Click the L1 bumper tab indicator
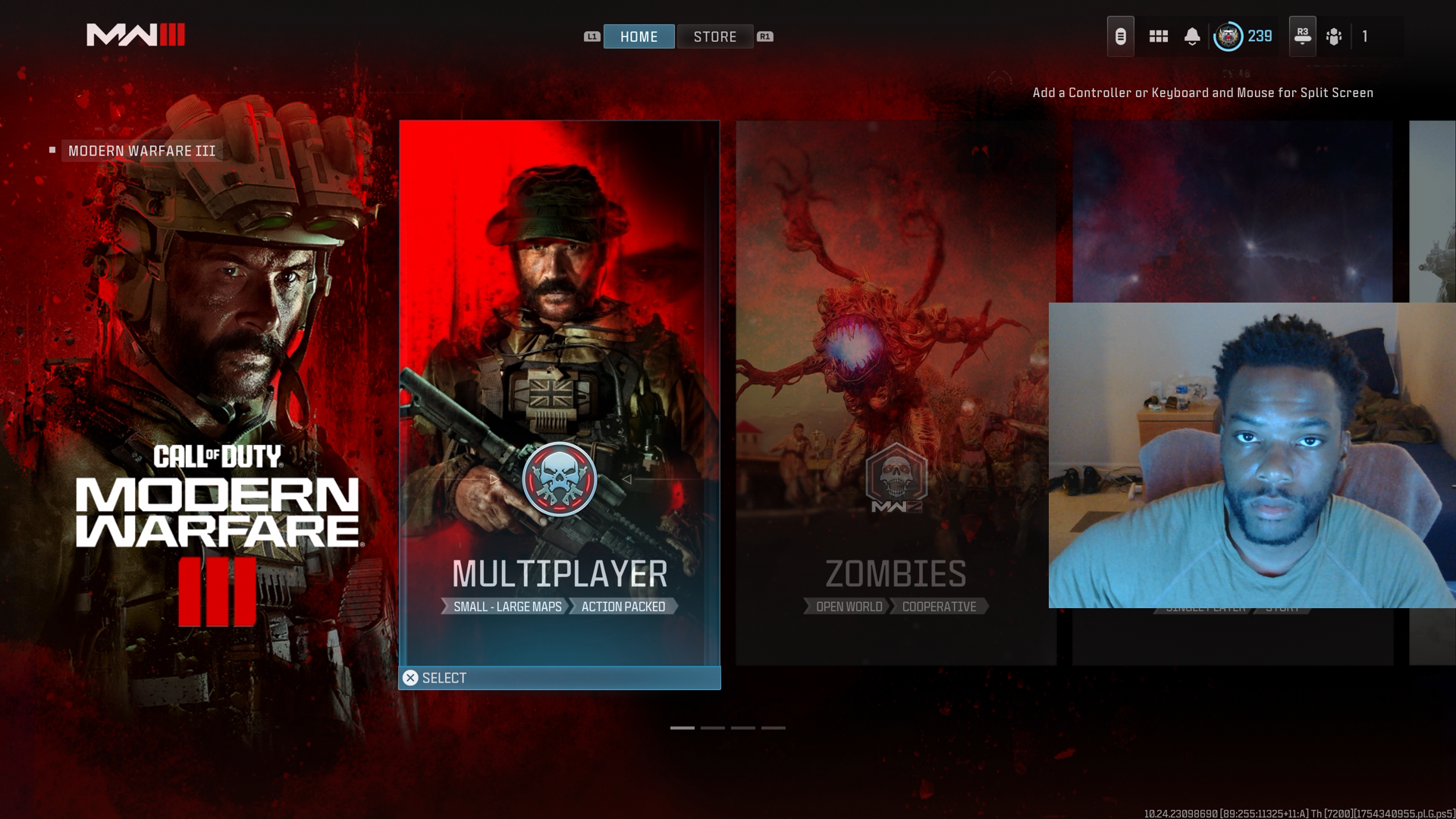 tap(591, 36)
